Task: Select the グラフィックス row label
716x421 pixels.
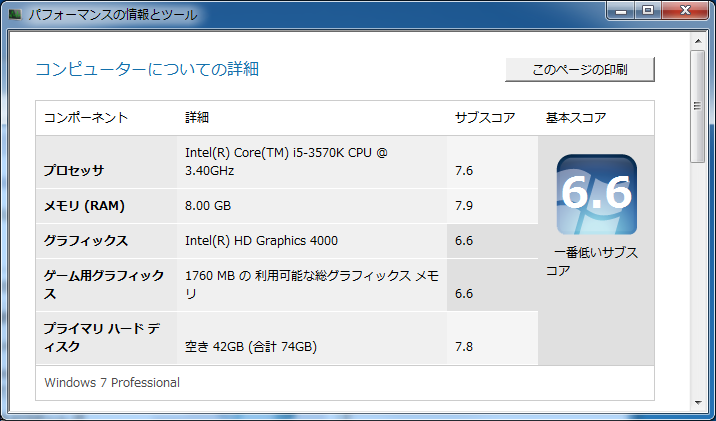Action: point(86,241)
